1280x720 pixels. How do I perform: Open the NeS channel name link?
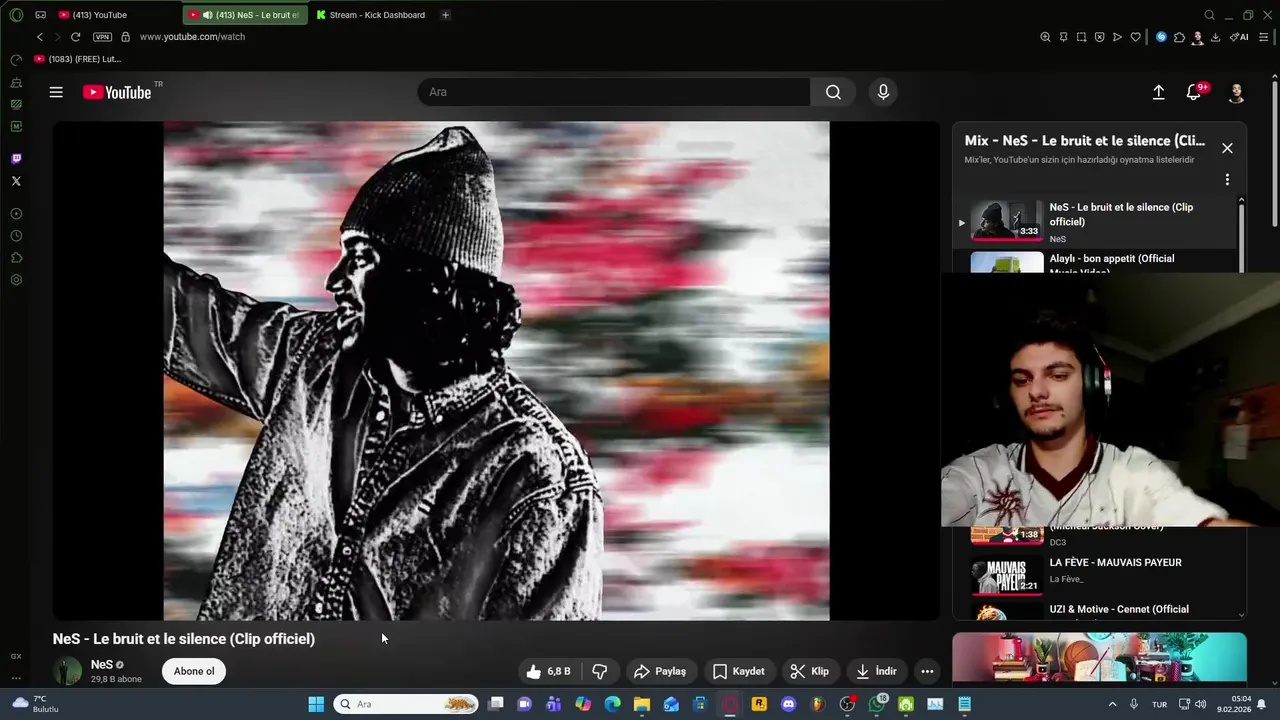coord(102,665)
